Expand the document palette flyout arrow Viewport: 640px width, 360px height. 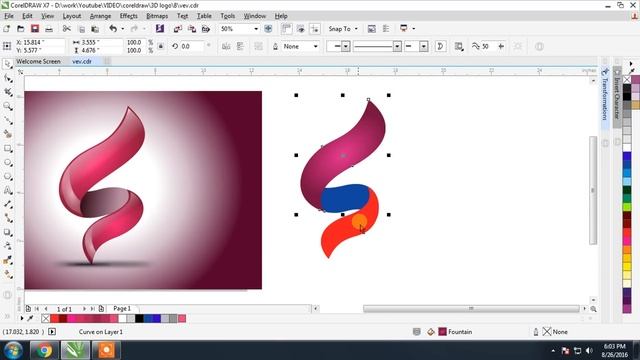tap(22, 318)
